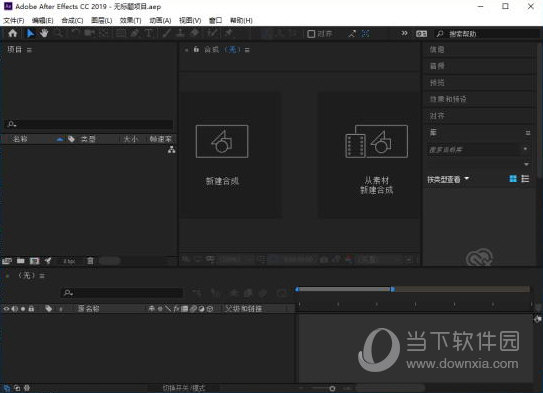Select the Brush tool in toolbar

pos(167,34)
